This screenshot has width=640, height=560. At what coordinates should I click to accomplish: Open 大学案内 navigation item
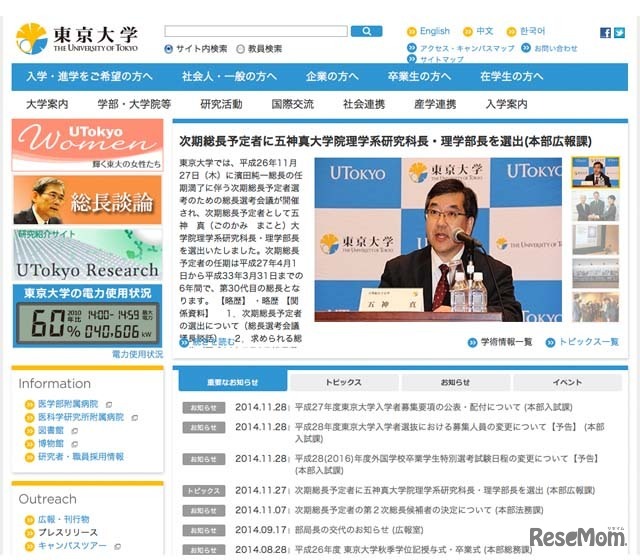(47, 104)
